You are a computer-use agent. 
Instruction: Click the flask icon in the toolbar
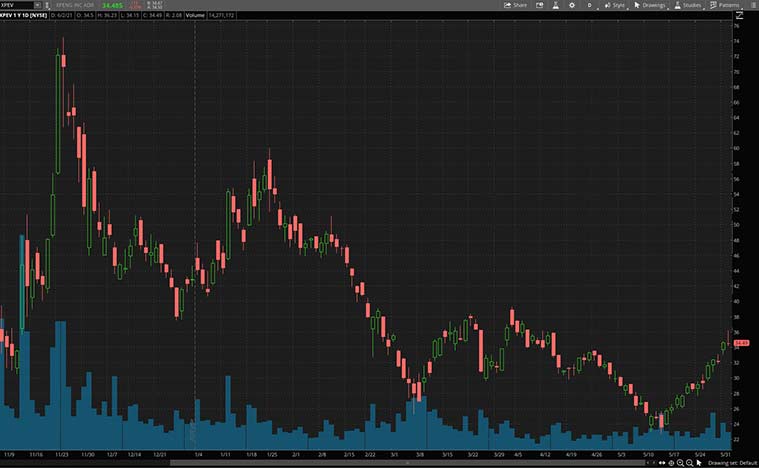556,5
